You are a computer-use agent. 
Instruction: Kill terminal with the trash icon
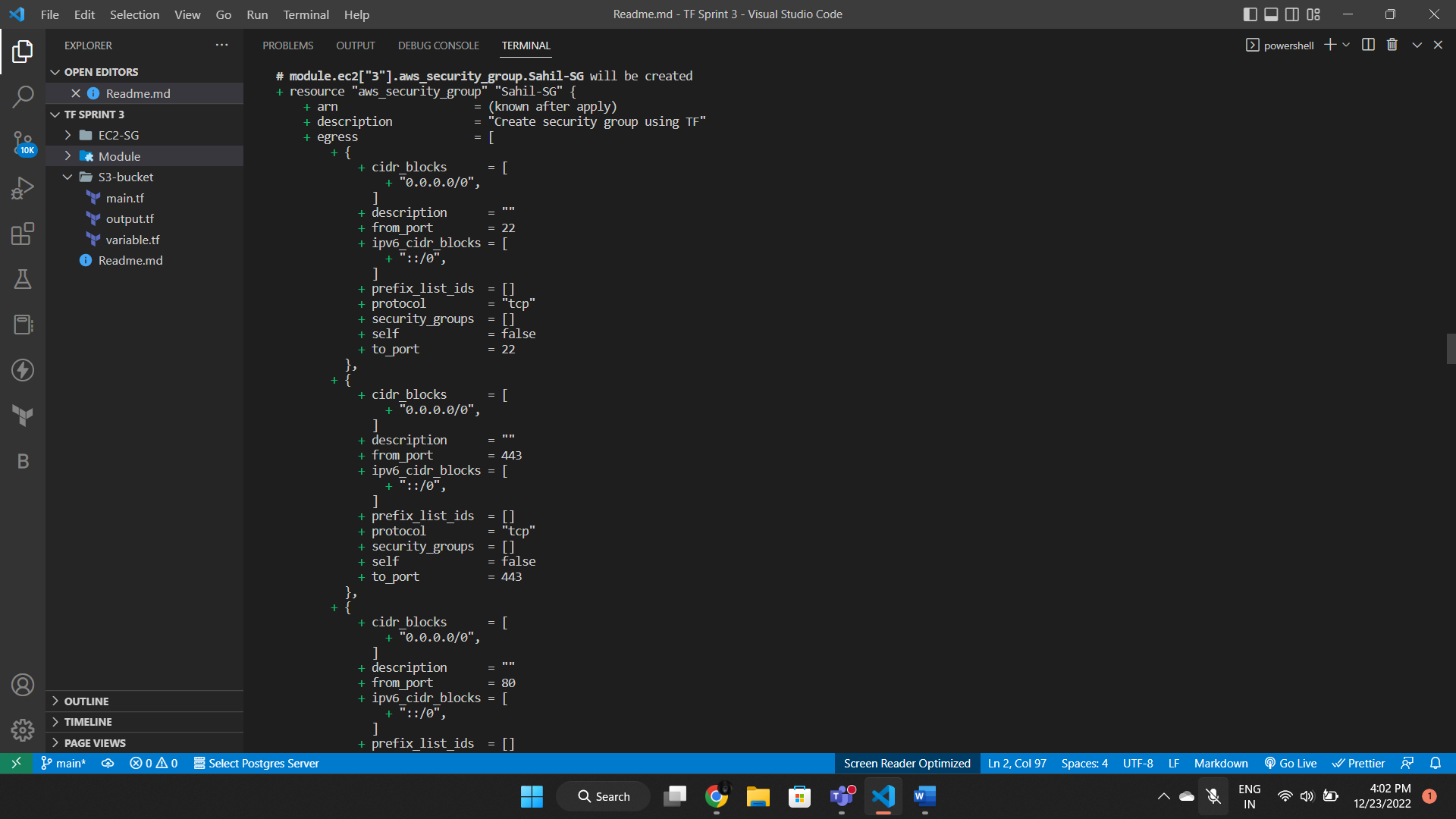tap(1392, 45)
